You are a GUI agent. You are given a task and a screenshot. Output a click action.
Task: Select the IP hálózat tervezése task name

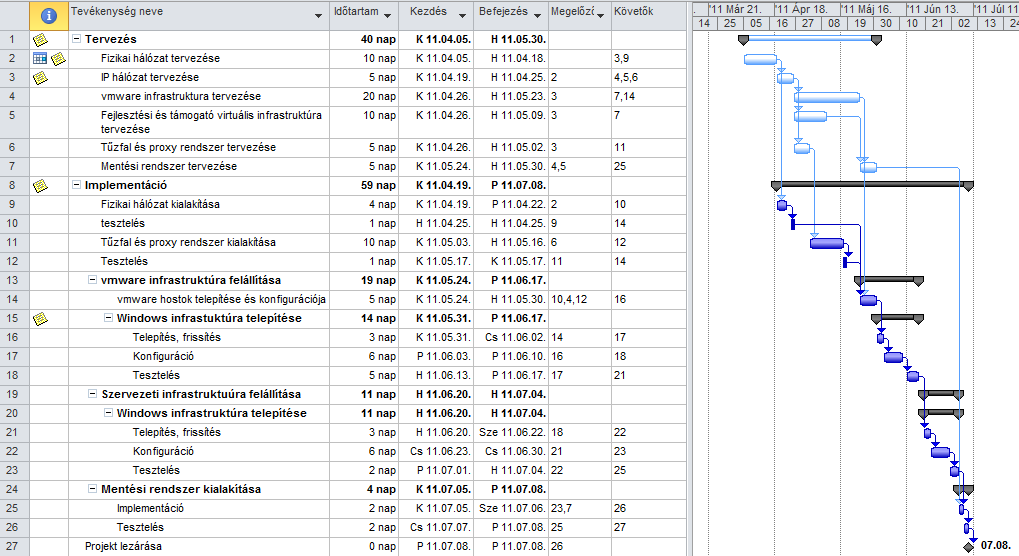149,77
